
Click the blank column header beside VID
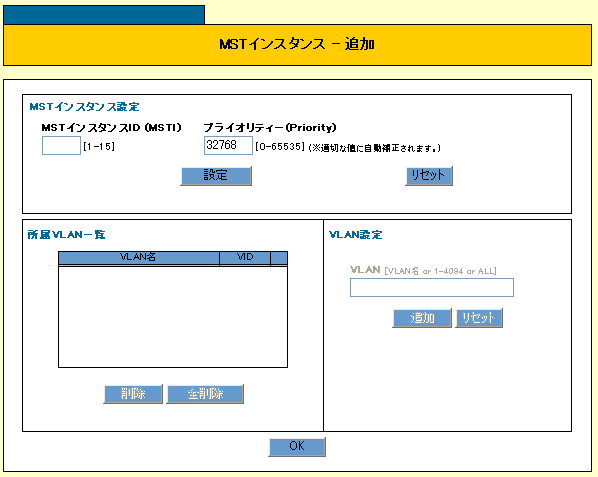pyautogui.click(x=279, y=257)
